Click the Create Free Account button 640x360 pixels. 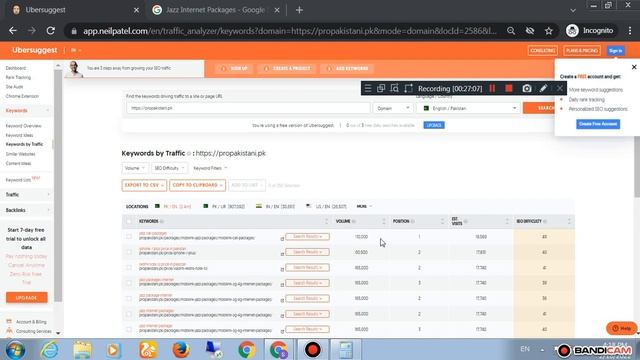tap(598, 124)
